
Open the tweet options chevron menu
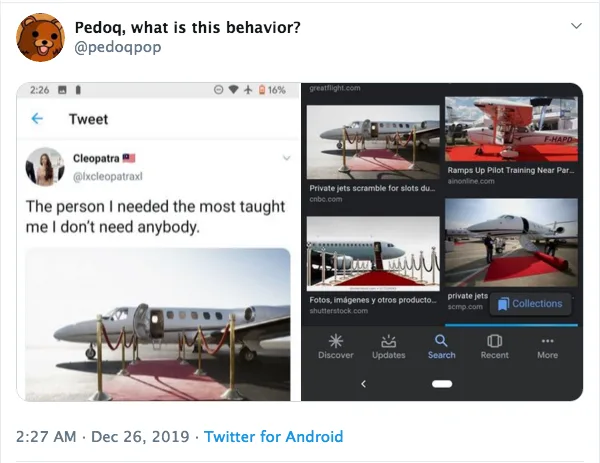(575, 25)
